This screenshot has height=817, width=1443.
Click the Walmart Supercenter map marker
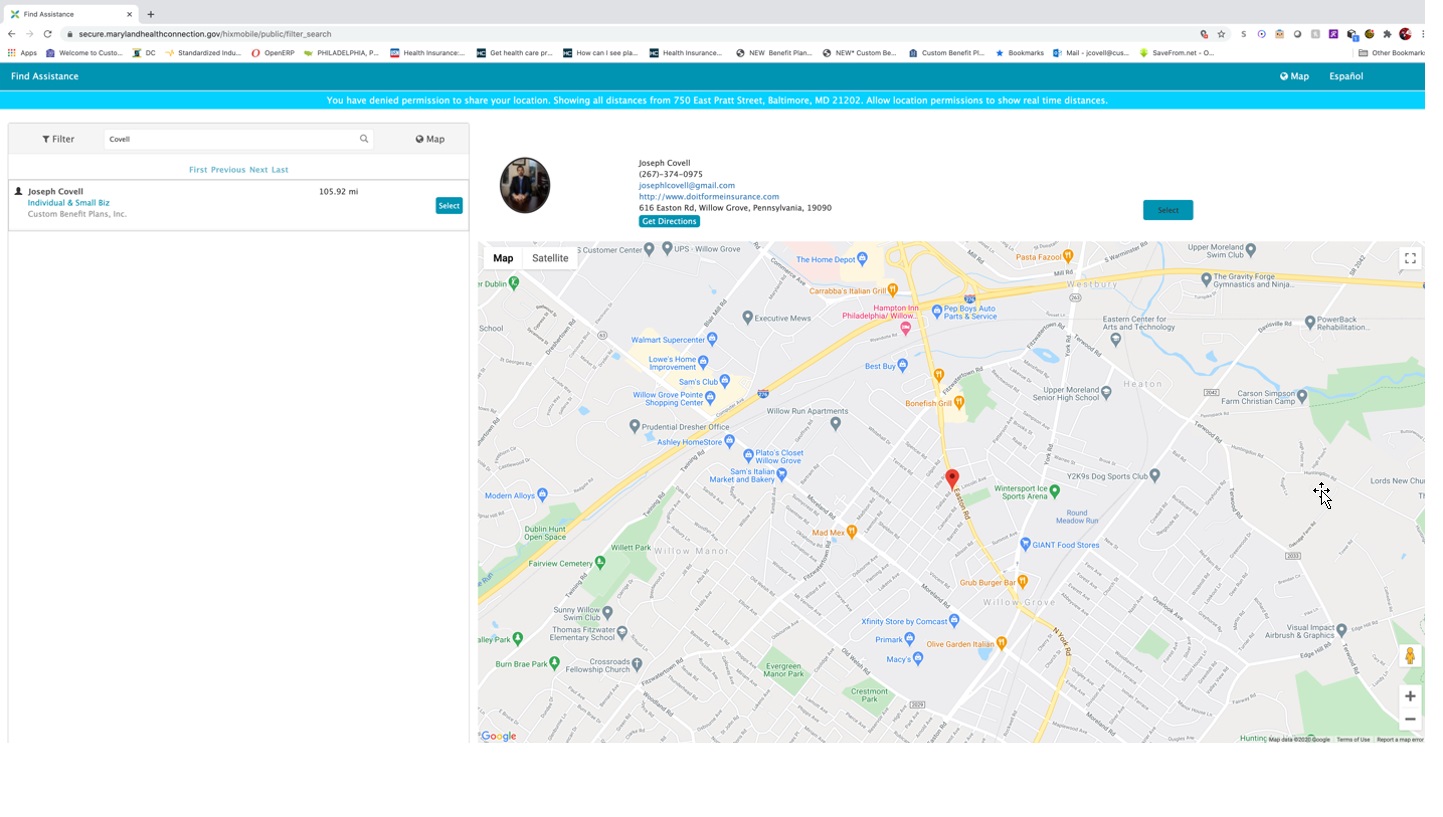(x=712, y=340)
